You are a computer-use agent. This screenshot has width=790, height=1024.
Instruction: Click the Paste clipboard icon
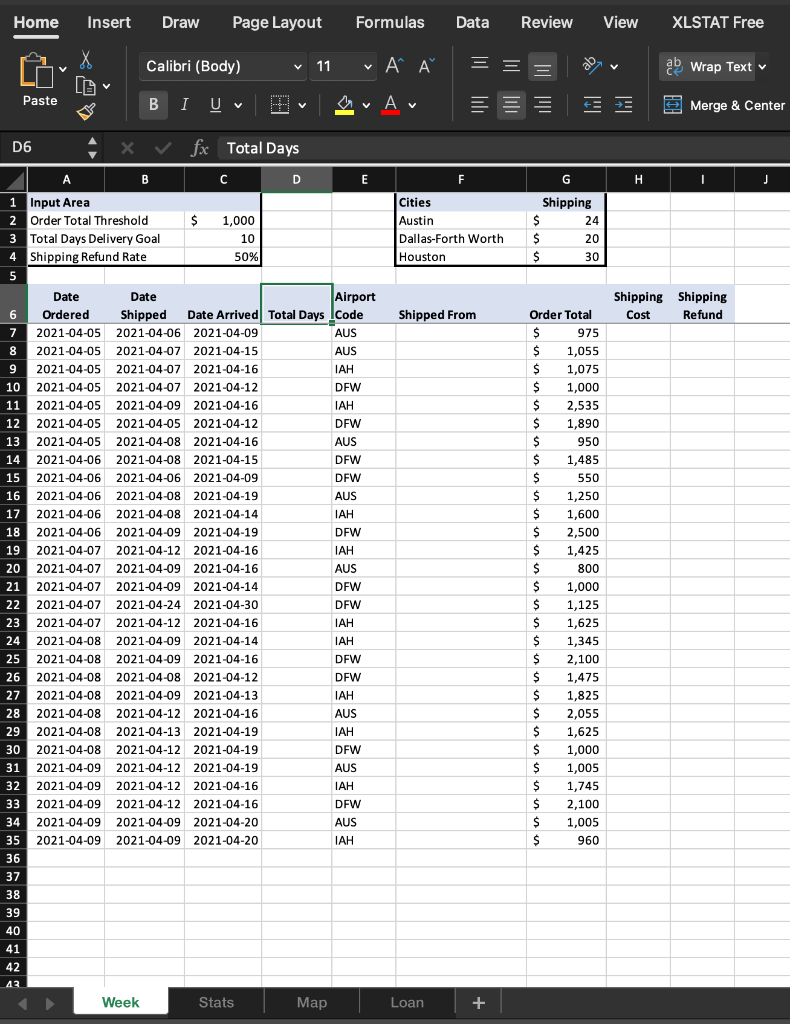pos(36,71)
